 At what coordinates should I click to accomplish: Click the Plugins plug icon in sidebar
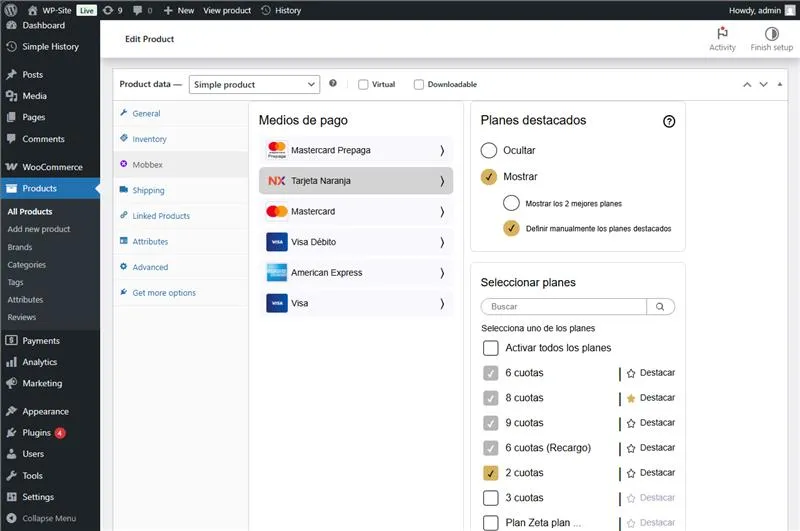(11, 433)
